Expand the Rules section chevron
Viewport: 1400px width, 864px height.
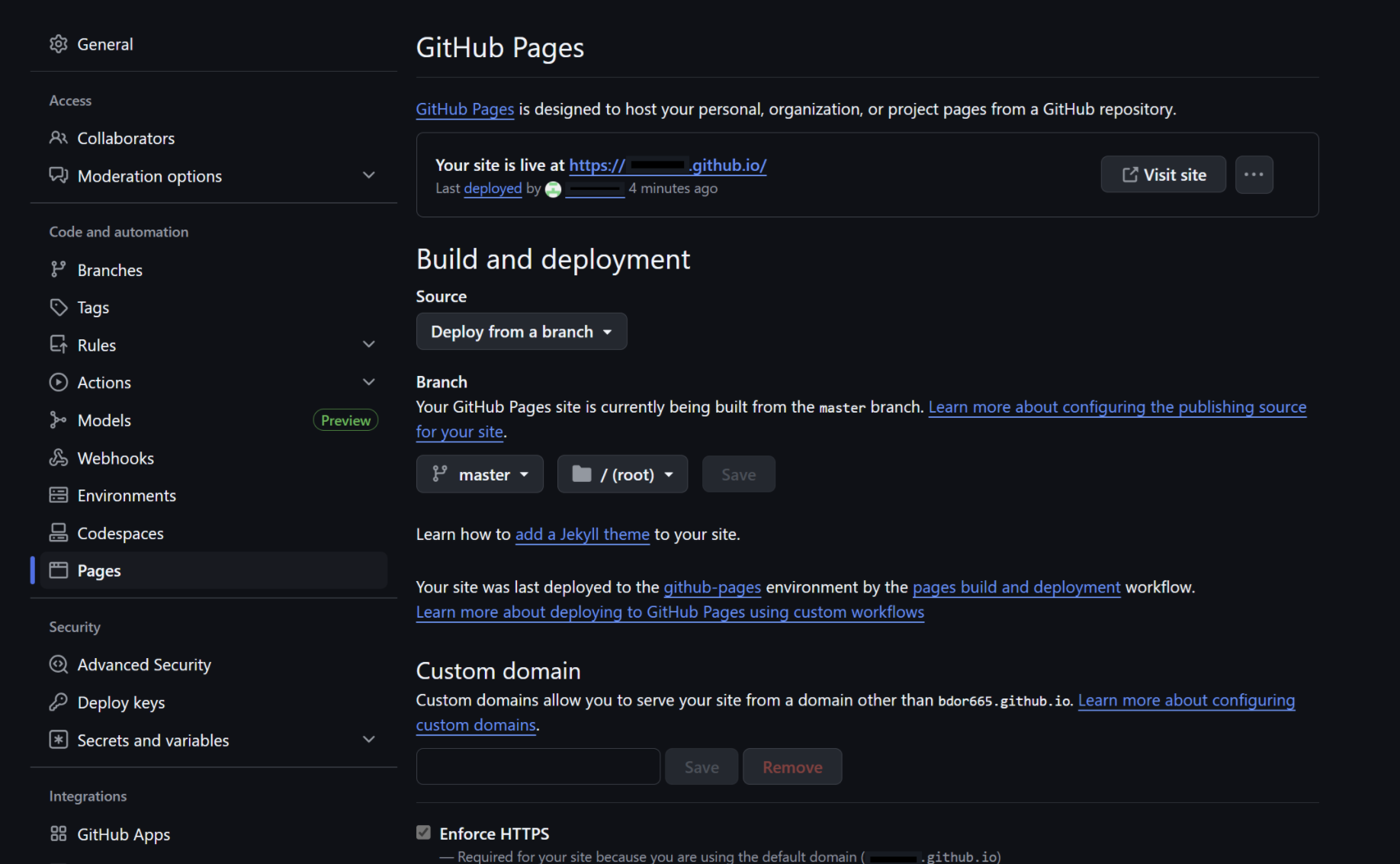(x=369, y=345)
